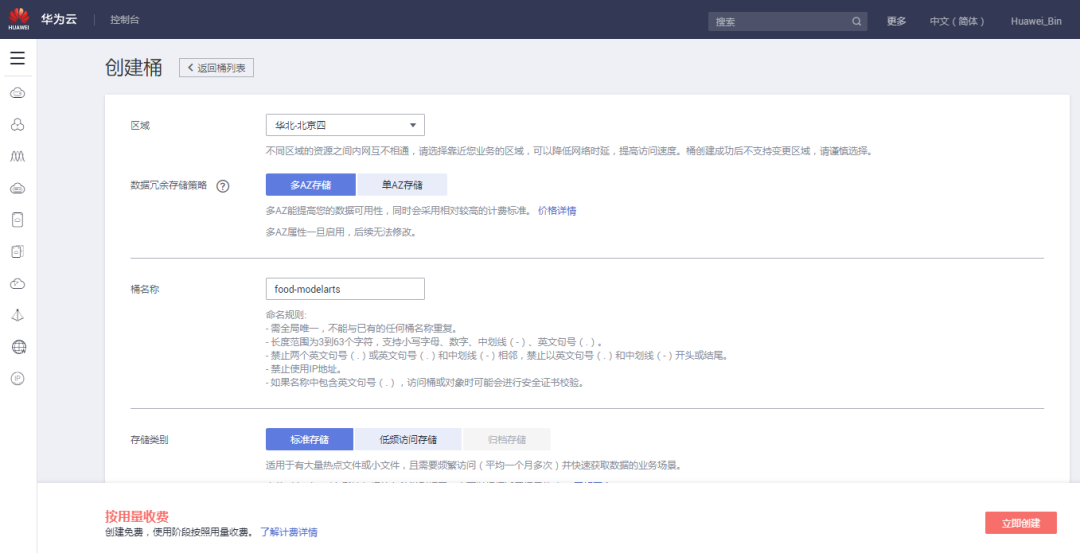Click the cloud server icon below hamburger menu
Screen dimensions: 1080x553
[x=18, y=93]
